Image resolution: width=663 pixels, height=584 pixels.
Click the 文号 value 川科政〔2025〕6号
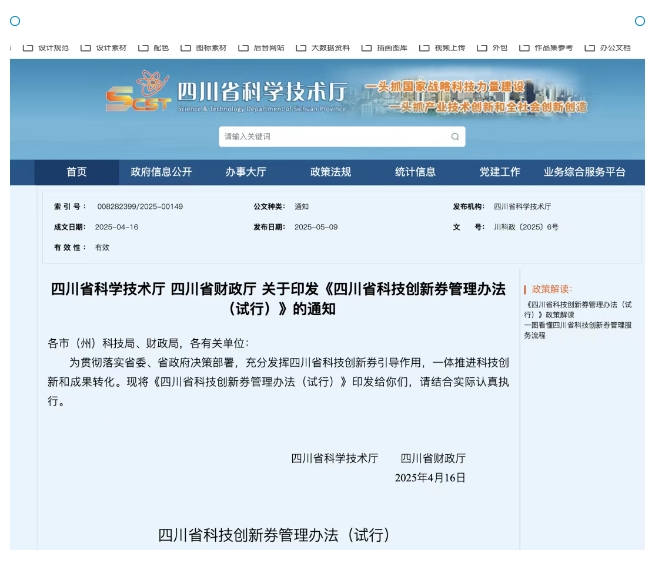(x=526, y=227)
